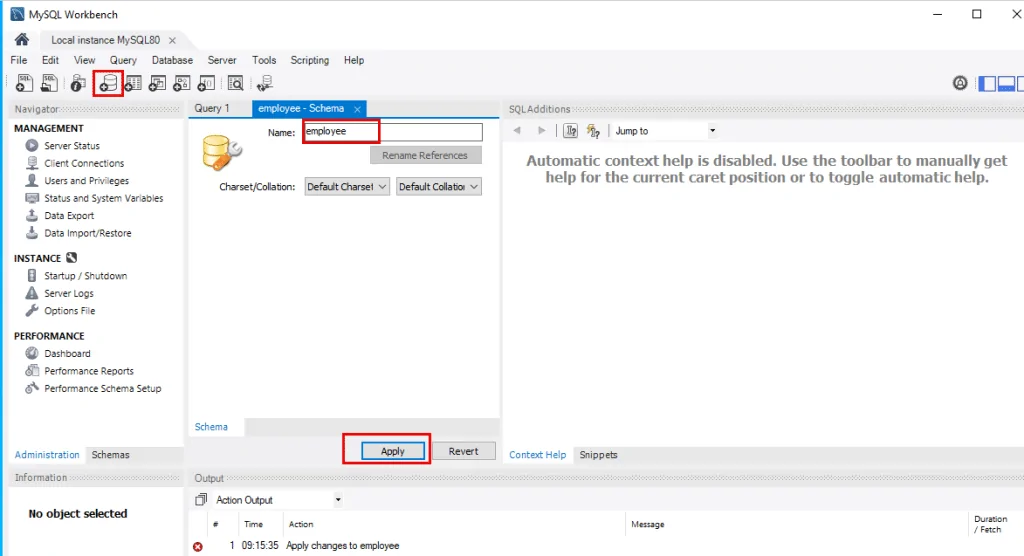Click the Server Logs warning icon
The height and width of the screenshot is (556, 1024).
click(x=31, y=293)
